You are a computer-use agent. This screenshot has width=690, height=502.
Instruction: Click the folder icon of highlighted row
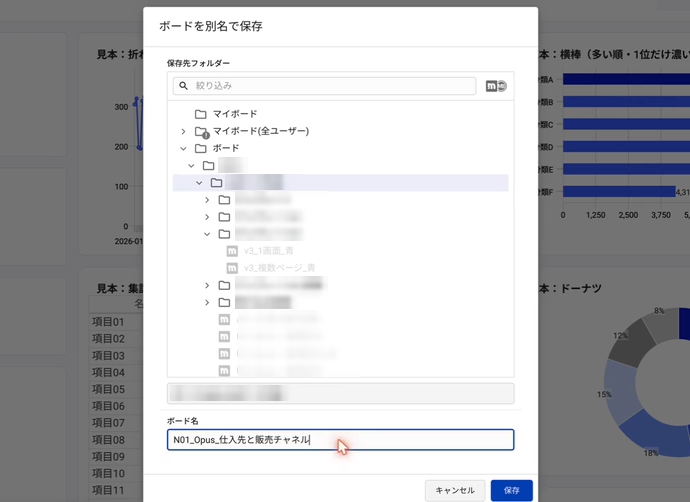(217, 183)
